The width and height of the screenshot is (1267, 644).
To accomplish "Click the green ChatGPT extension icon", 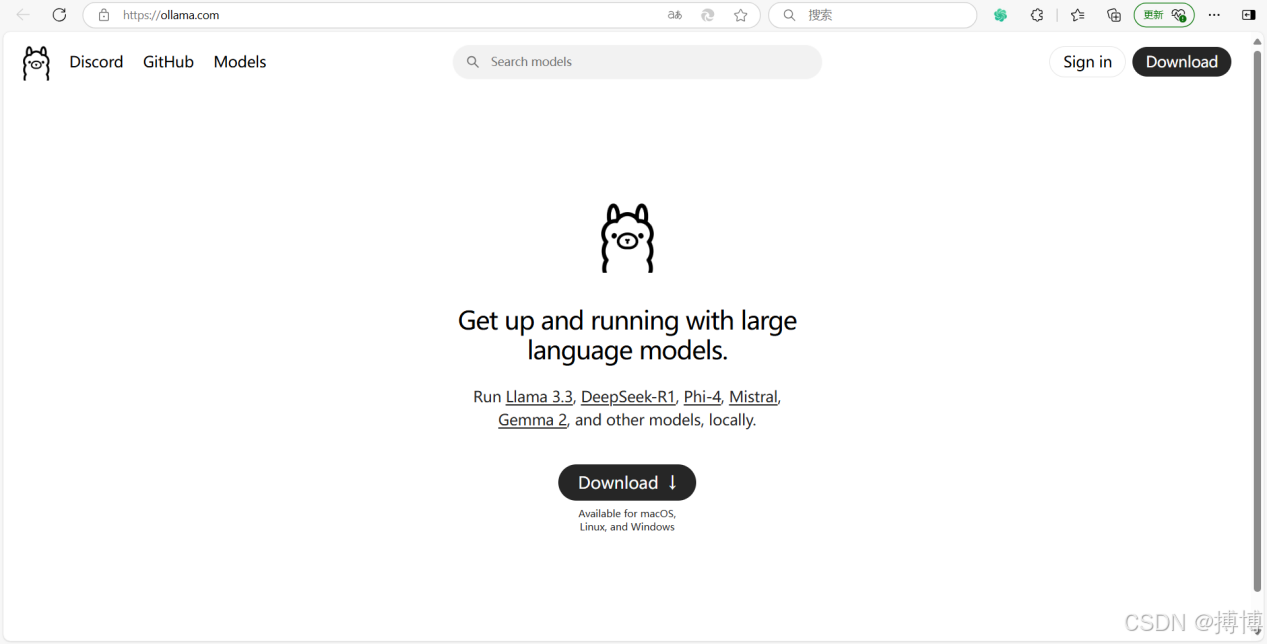I will point(1000,15).
